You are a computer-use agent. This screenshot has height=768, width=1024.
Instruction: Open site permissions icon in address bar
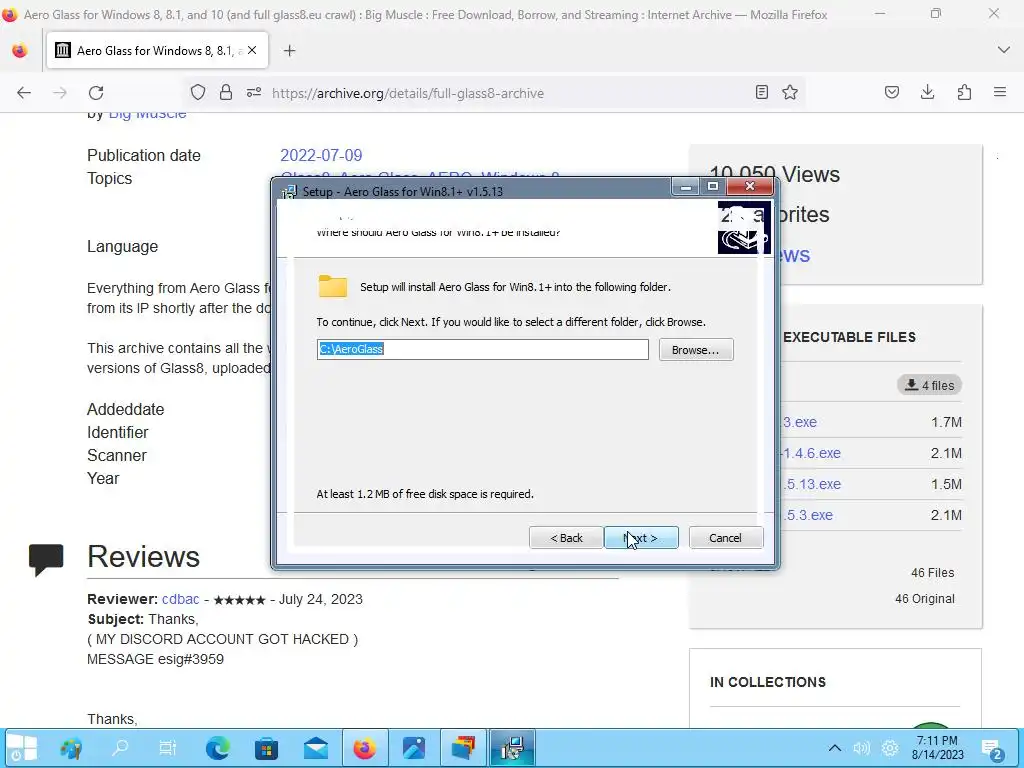point(254,93)
